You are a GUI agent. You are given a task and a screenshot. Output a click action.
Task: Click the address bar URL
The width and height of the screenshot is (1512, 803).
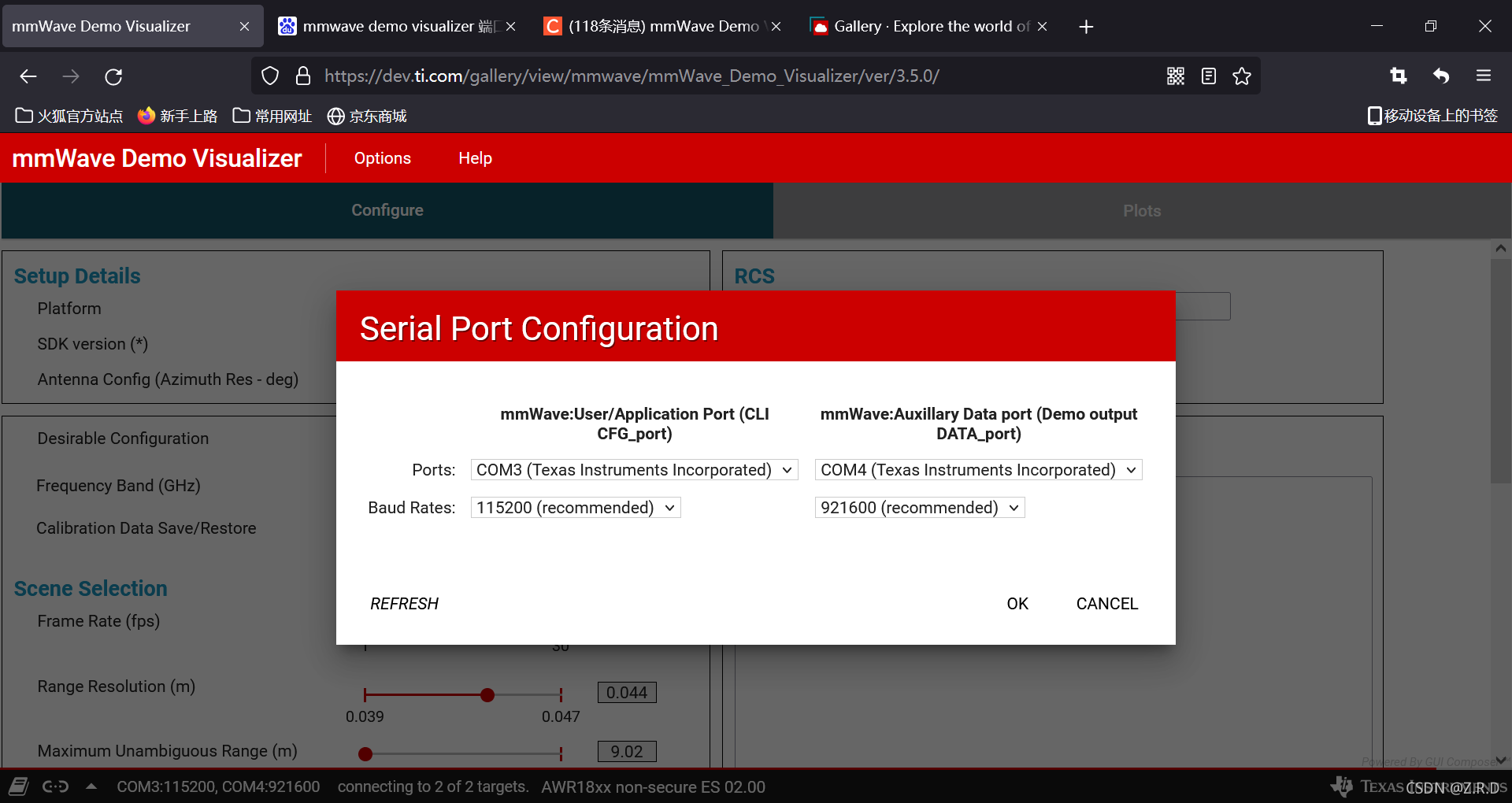point(632,76)
